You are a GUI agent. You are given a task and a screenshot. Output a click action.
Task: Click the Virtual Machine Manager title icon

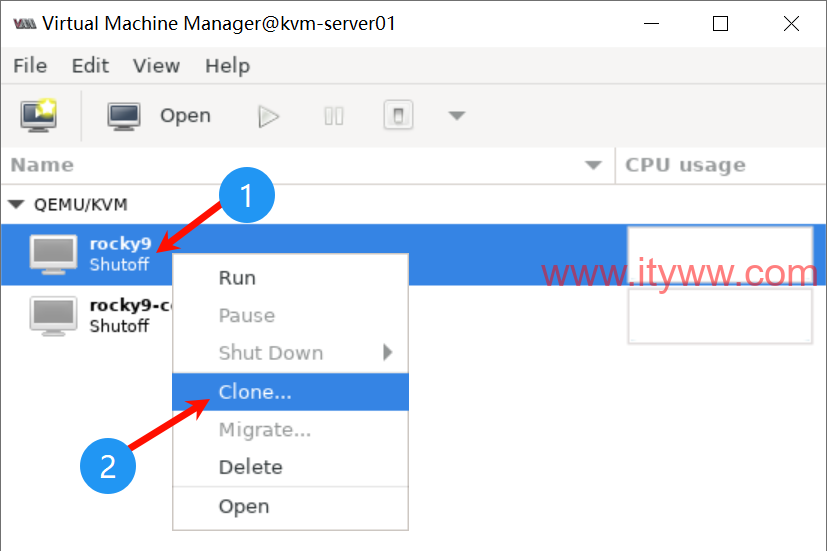point(25,24)
